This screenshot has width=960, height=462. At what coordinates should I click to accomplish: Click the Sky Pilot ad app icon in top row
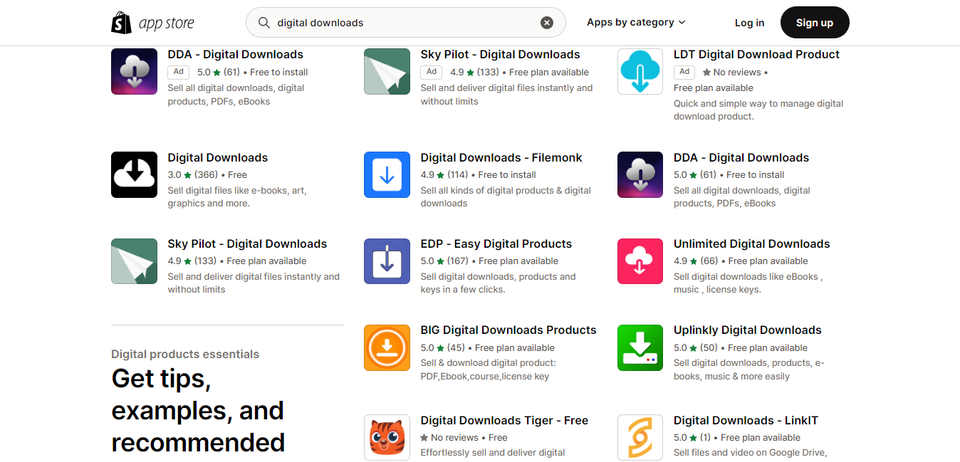pyautogui.click(x=387, y=71)
